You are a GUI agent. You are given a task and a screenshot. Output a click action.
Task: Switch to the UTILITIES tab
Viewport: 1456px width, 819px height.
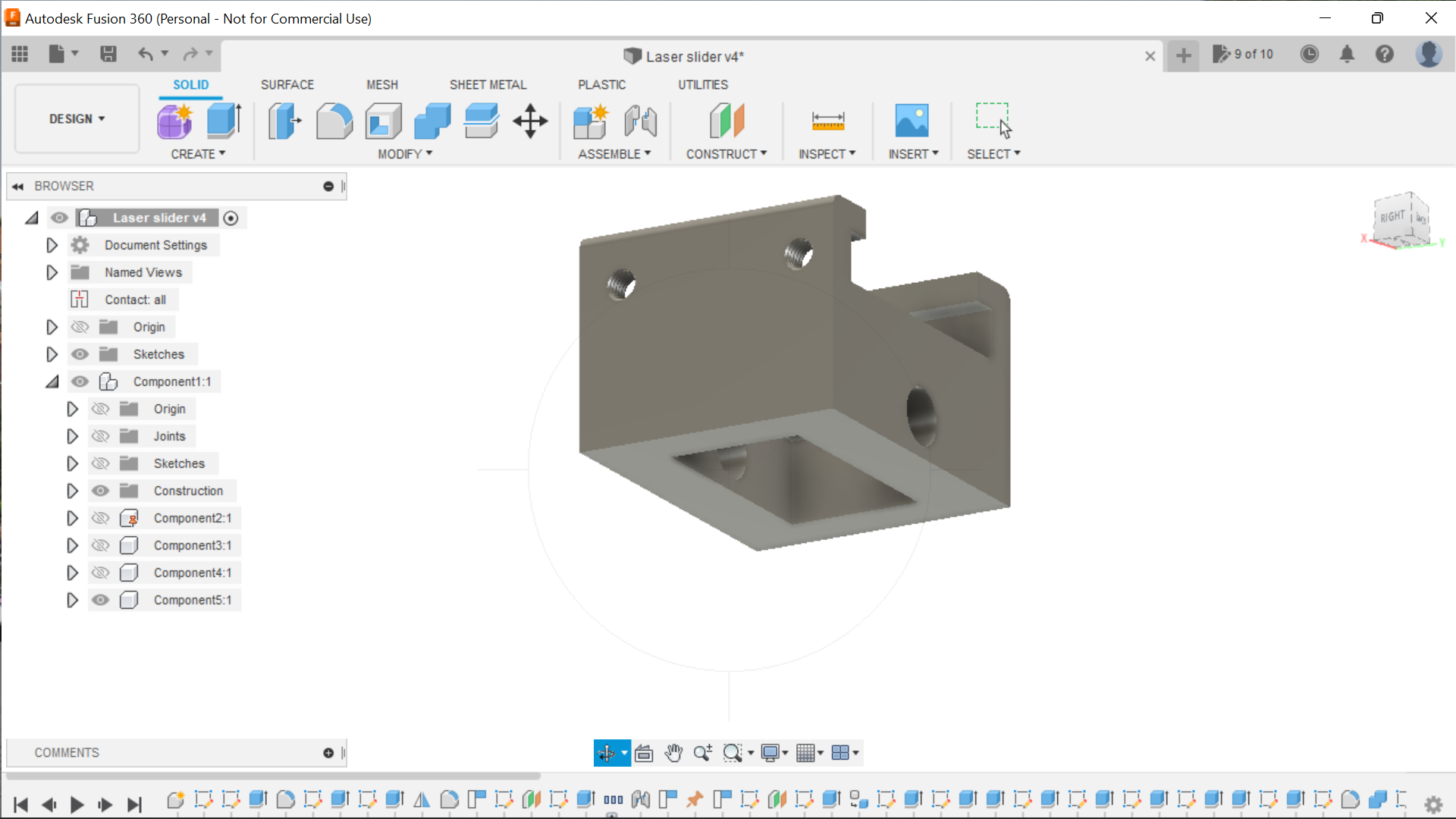click(x=703, y=85)
